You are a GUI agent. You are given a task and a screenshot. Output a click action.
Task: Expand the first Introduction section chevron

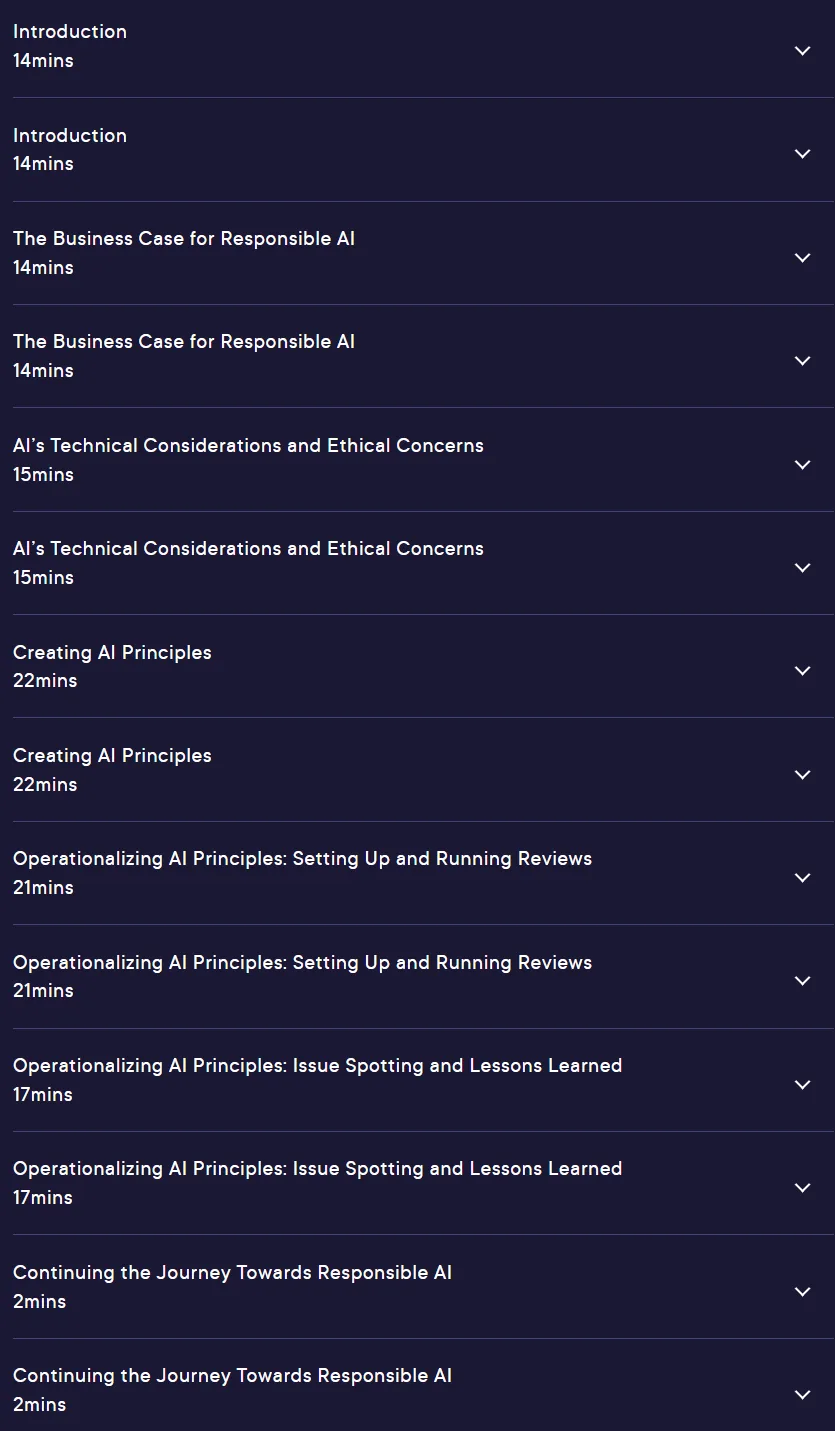point(802,50)
